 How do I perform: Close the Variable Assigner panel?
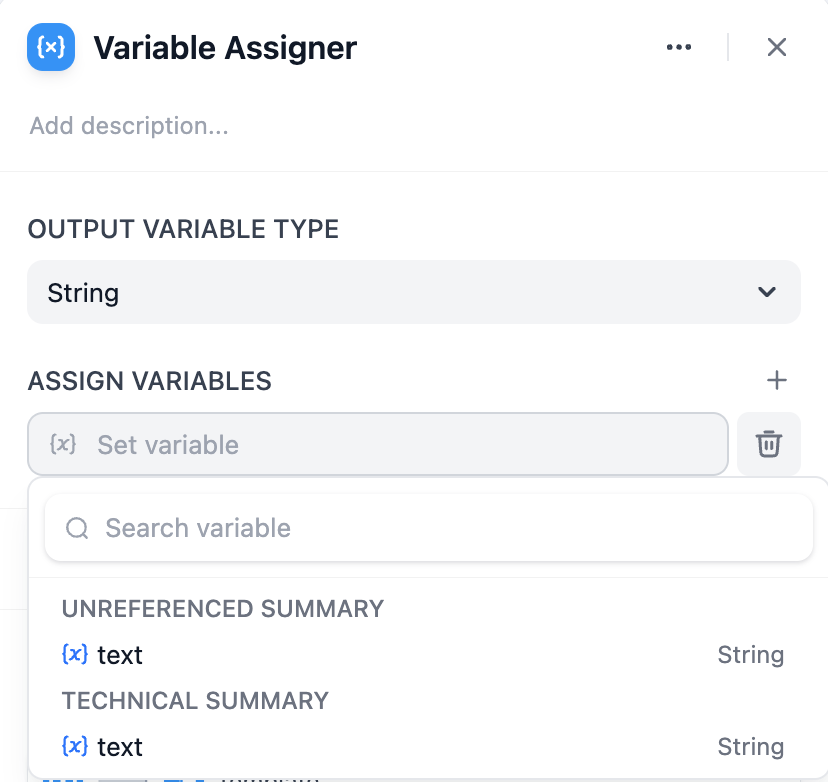(x=777, y=47)
